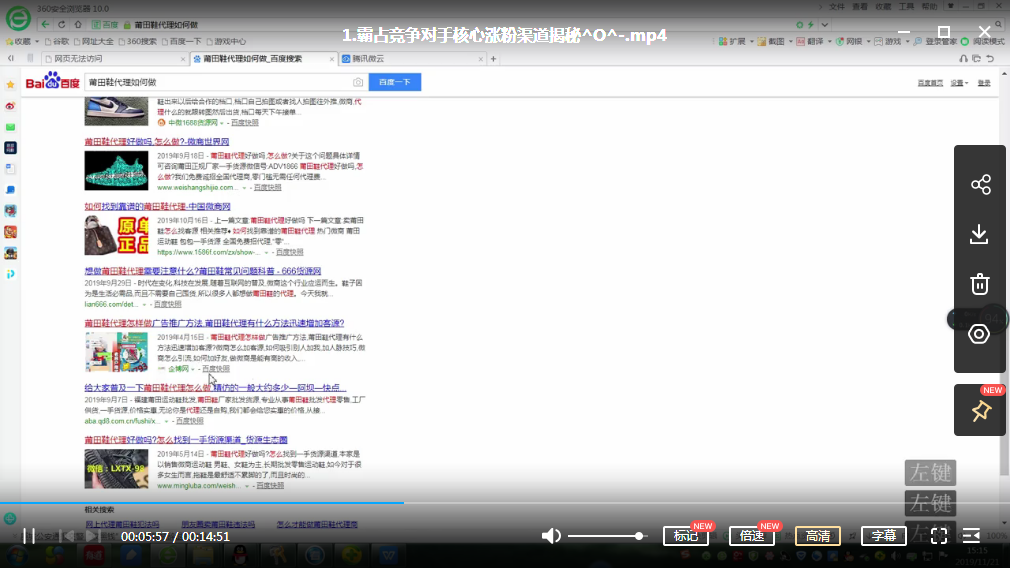1010x568 pixels.
Task: Open the 标记 marker feature
Action: pos(685,536)
